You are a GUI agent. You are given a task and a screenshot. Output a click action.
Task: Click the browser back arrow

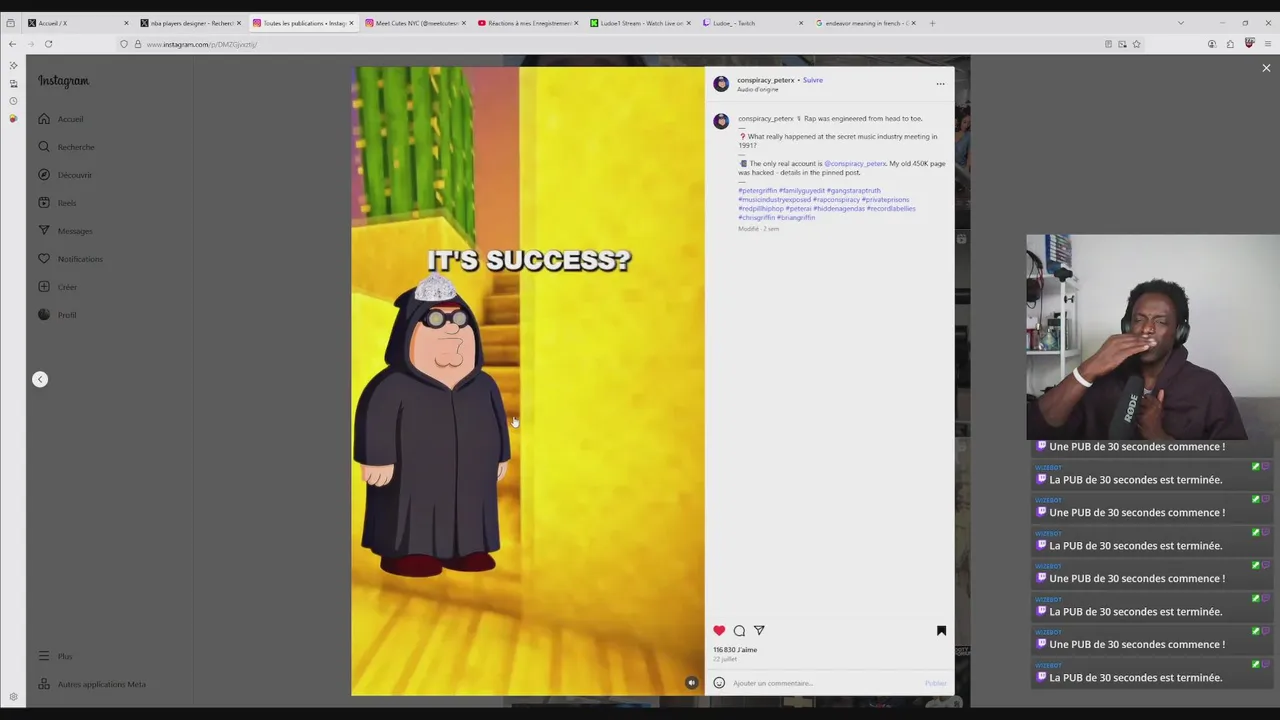[x=12, y=44]
